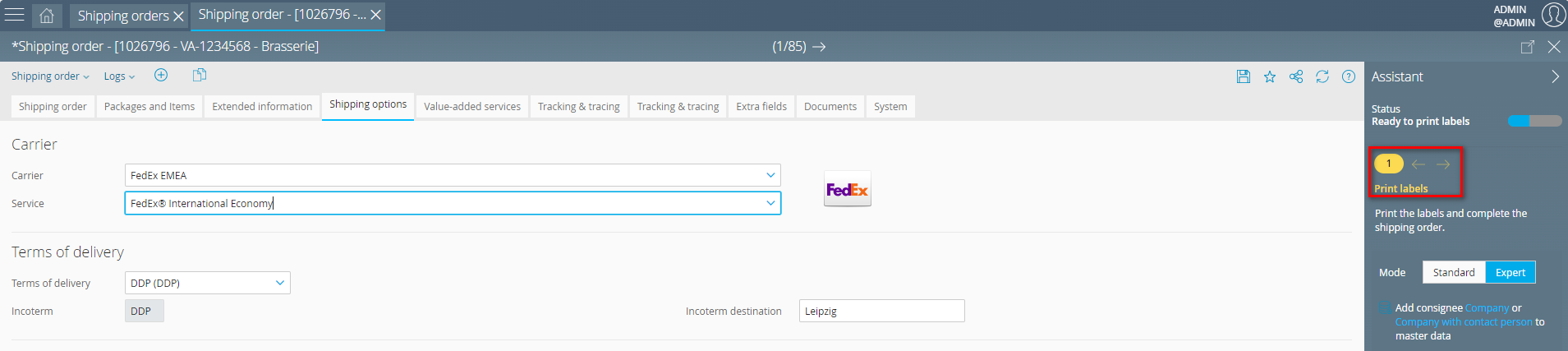1568x351 pixels.
Task: Open the Logs dropdown menu
Action: point(119,76)
